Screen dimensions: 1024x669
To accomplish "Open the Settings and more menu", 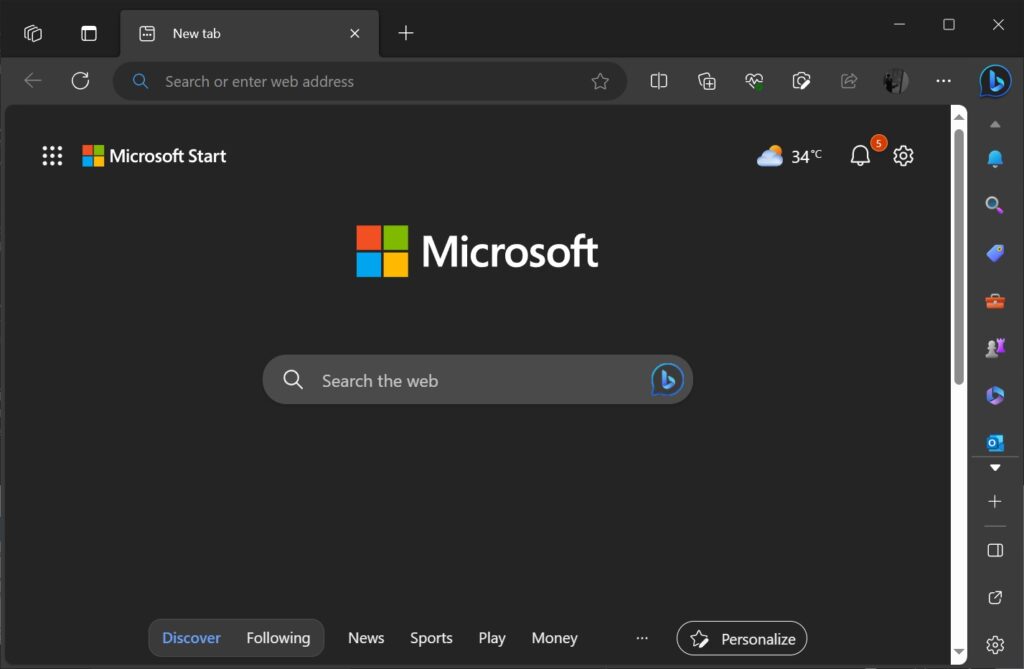I will tap(943, 81).
